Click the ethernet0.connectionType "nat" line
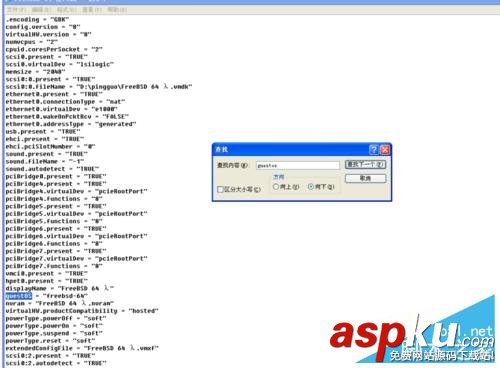Screen dimensions: 500x368 point(65,102)
